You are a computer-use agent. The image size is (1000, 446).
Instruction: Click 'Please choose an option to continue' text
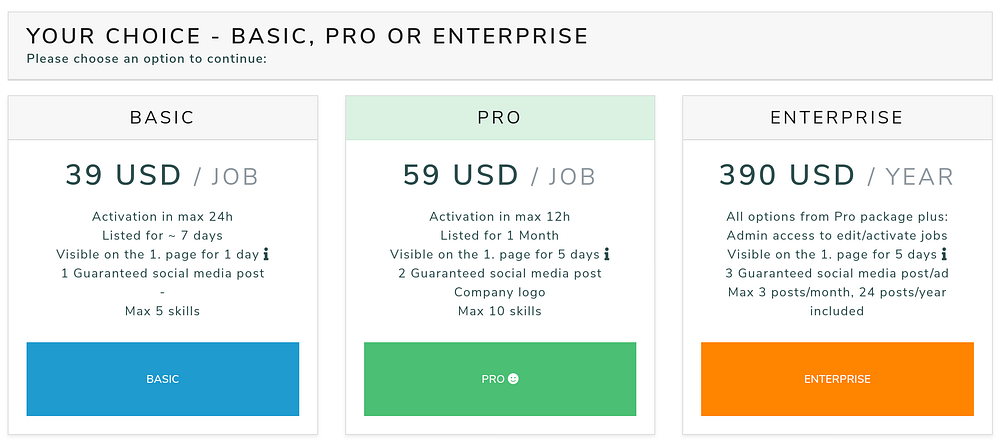147,58
